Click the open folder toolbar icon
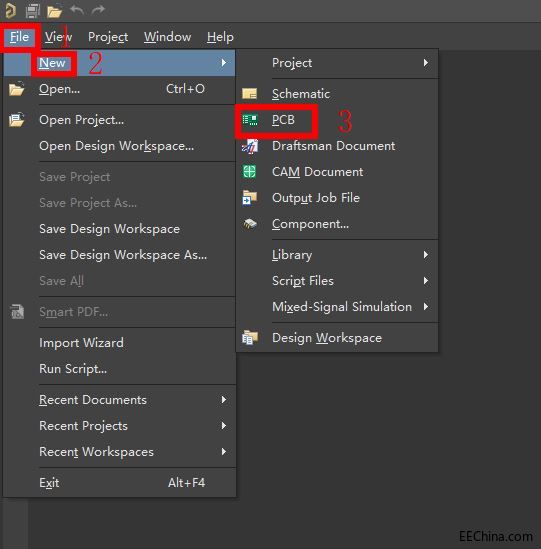The image size is (541, 549). tap(54, 11)
